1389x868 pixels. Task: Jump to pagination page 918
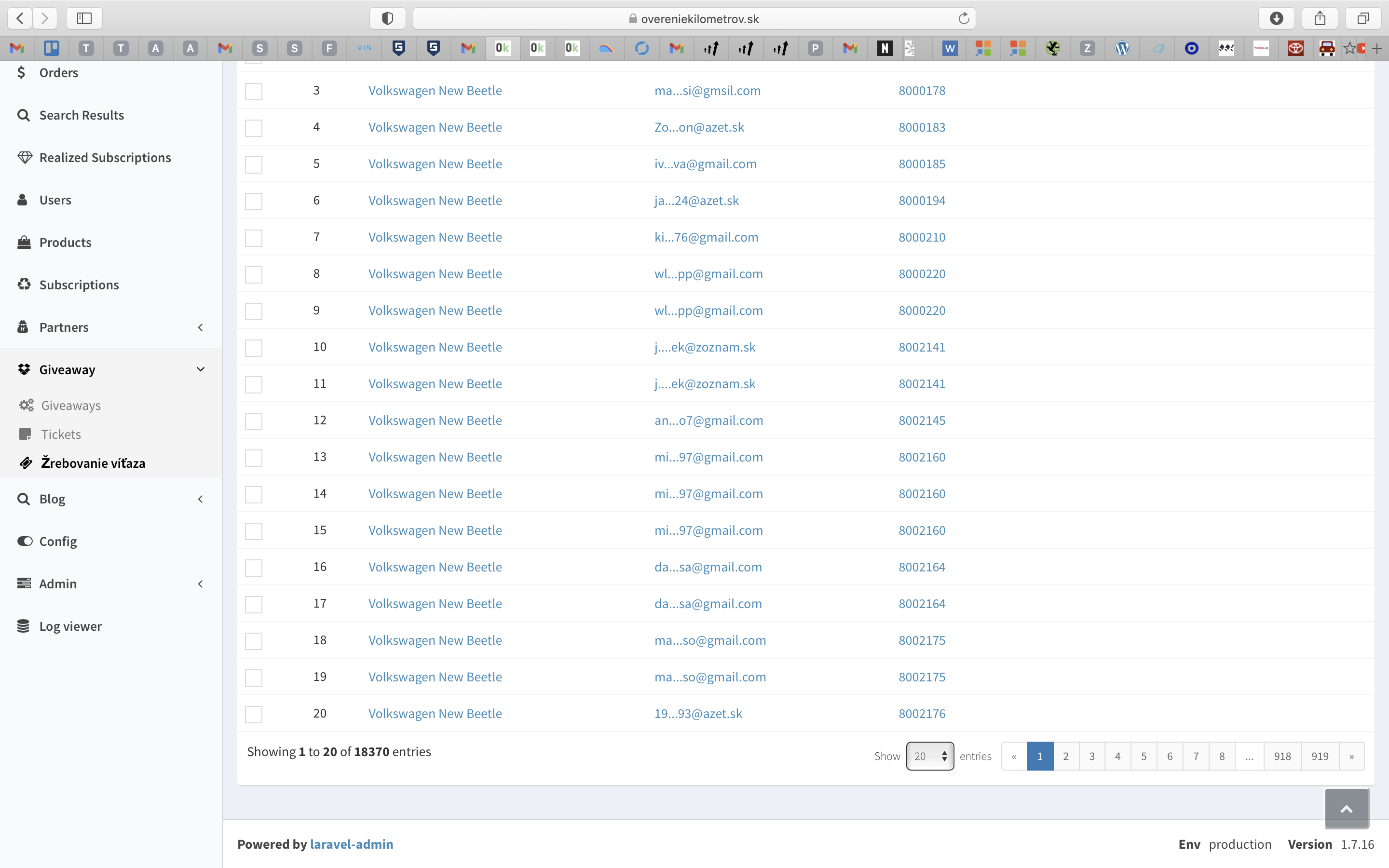coord(1282,756)
